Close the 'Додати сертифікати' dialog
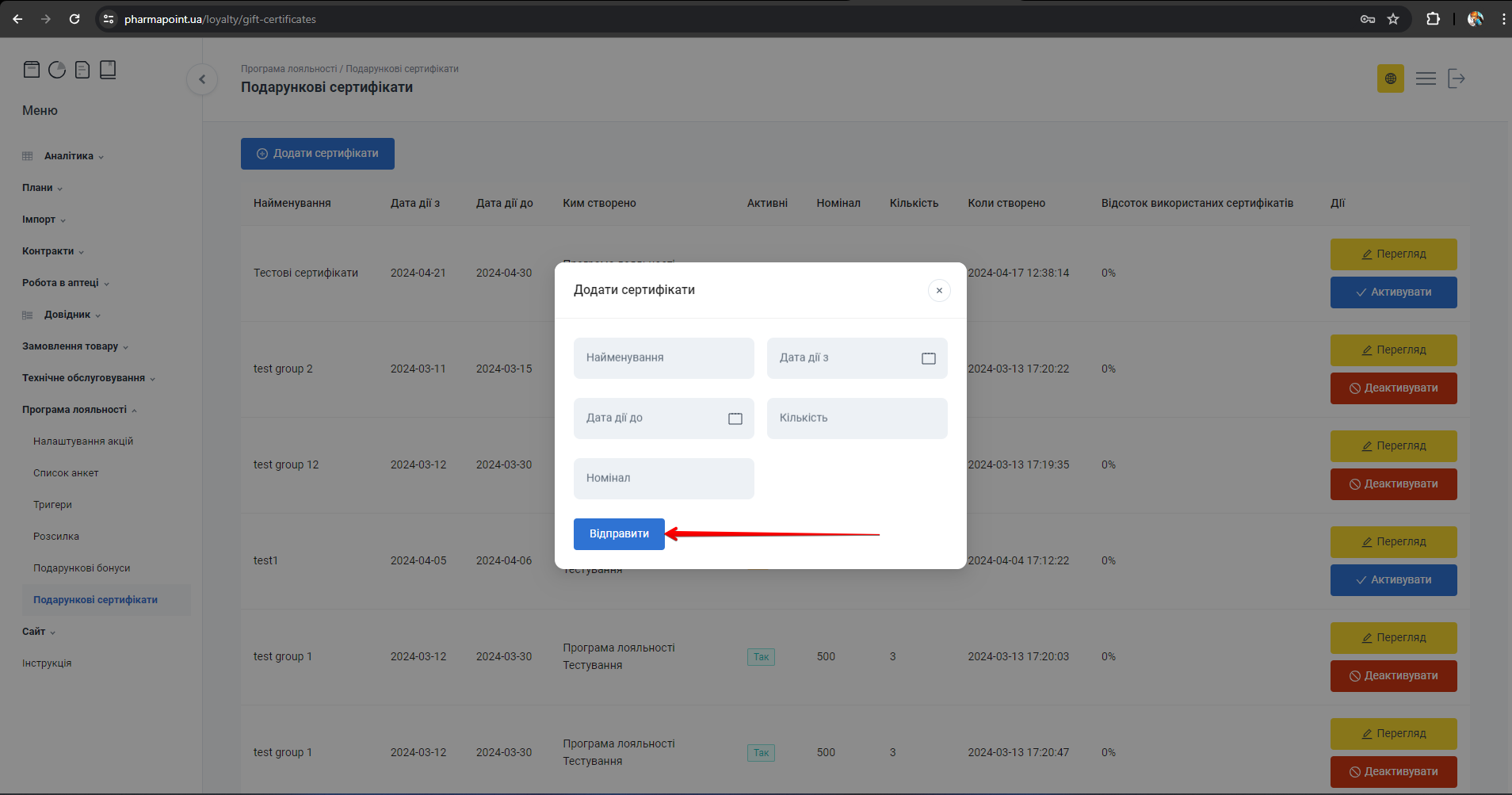 click(x=939, y=291)
